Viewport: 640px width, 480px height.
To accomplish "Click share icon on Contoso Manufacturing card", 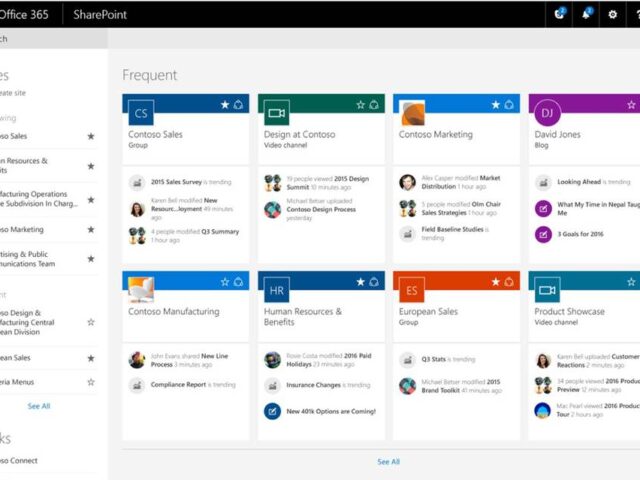I will pyautogui.click(x=238, y=282).
